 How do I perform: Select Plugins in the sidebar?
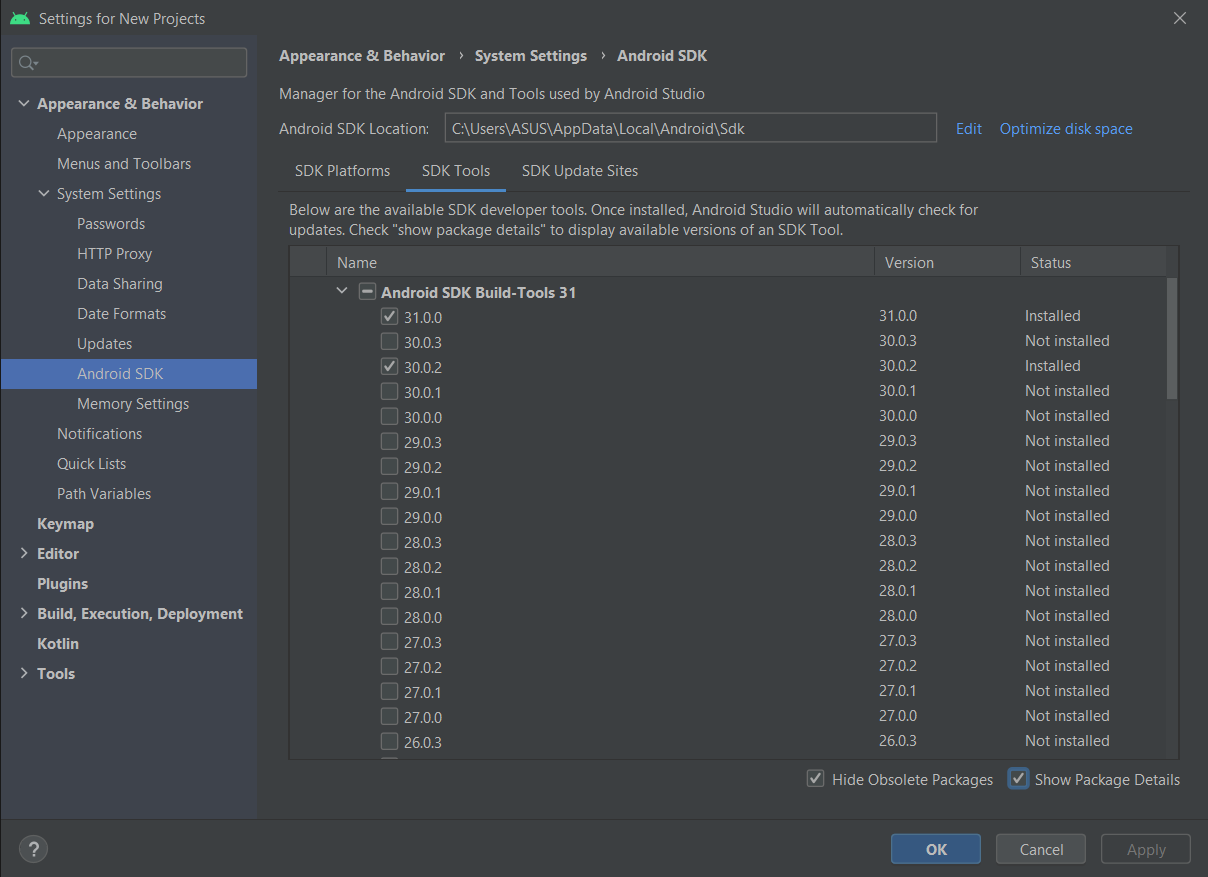click(x=62, y=584)
